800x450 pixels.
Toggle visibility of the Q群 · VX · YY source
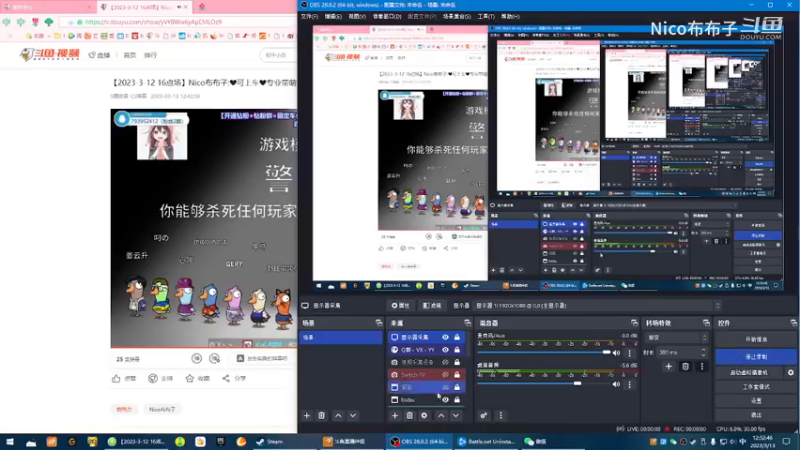tap(445, 349)
